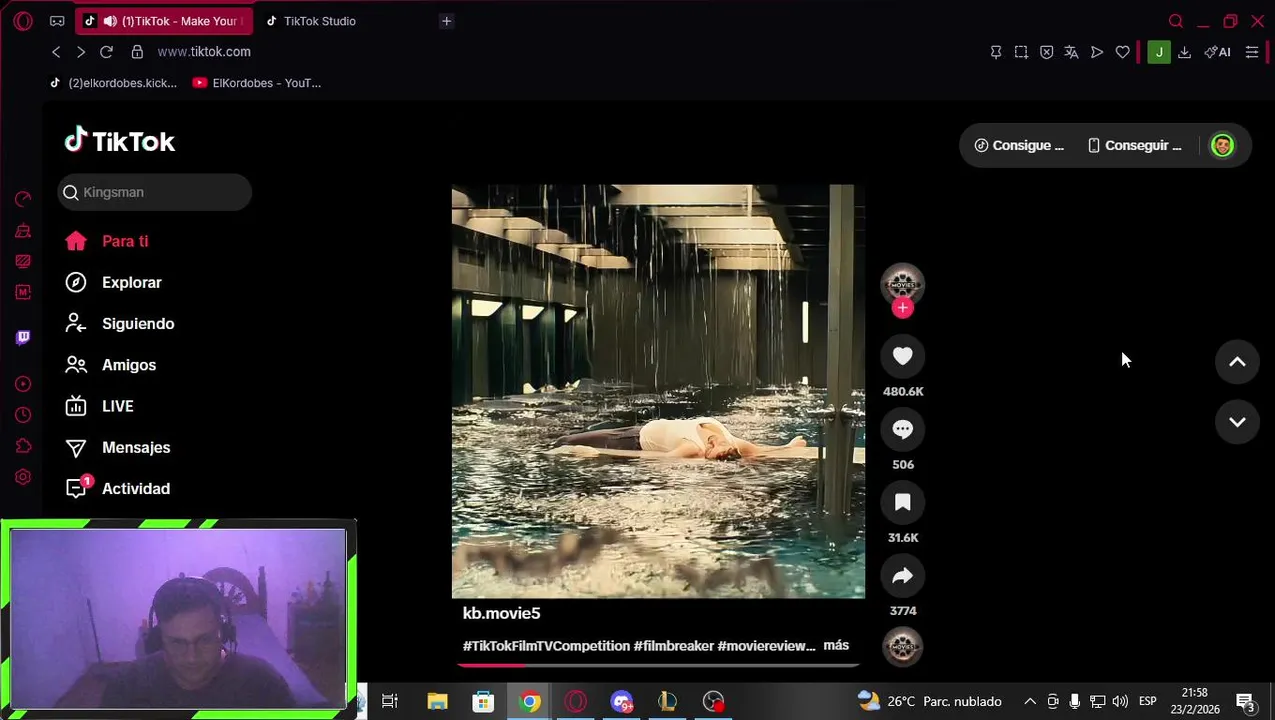1275x720 pixels.
Task: Open the spinning sound disc below share
Action: [x=902, y=646]
